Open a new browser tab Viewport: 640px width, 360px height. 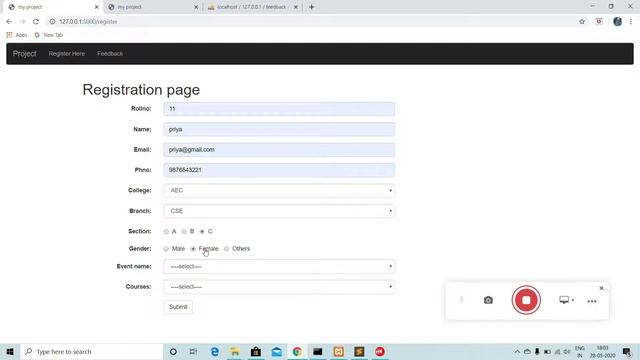[x=311, y=7]
